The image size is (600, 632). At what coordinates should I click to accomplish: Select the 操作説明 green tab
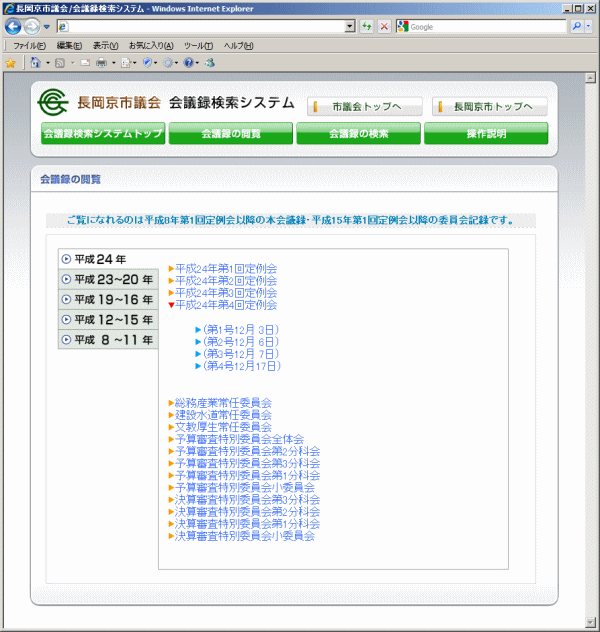pos(486,133)
